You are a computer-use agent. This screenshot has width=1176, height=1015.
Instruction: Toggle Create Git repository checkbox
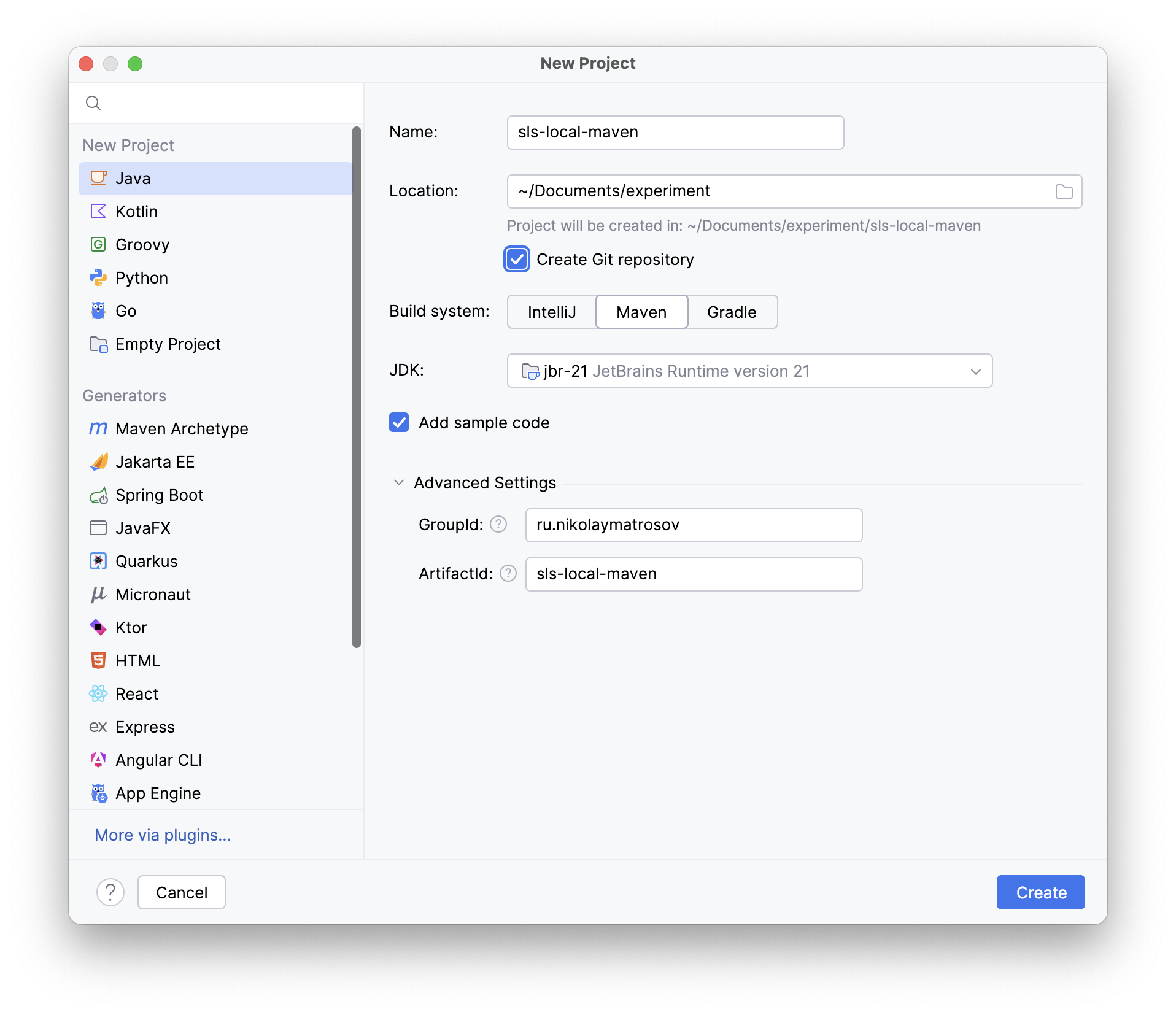(x=517, y=259)
